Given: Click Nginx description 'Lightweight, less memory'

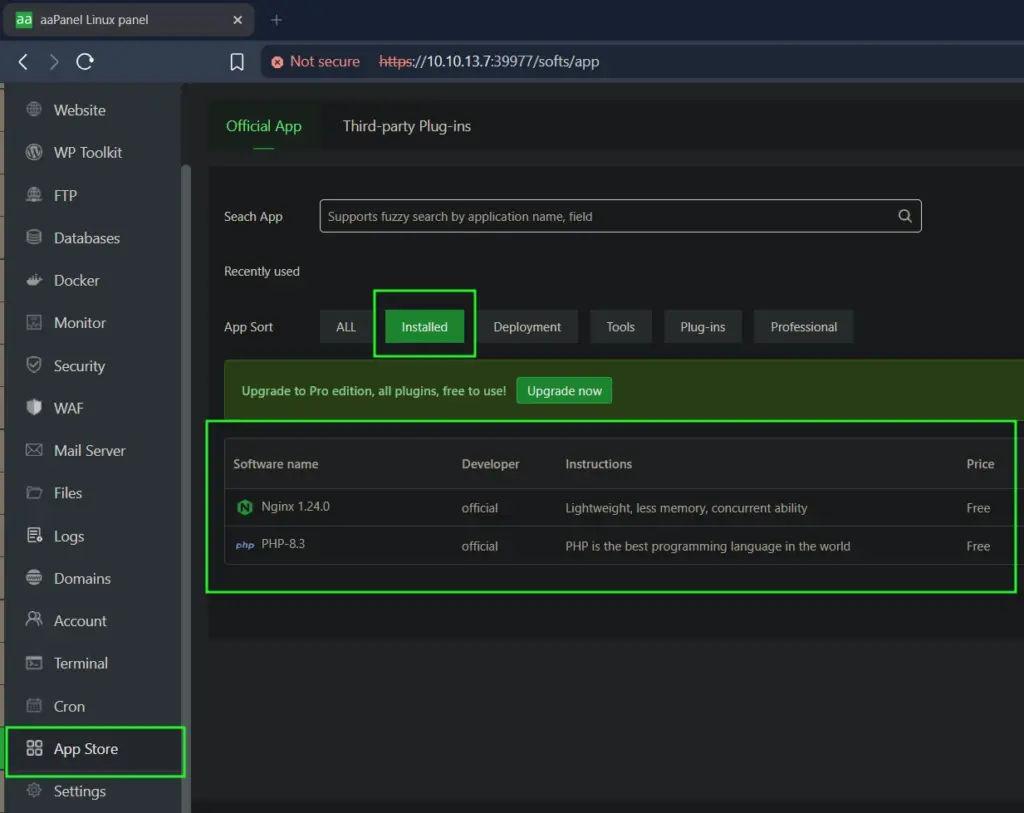Looking at the screenshot, I should click(686, 508).
